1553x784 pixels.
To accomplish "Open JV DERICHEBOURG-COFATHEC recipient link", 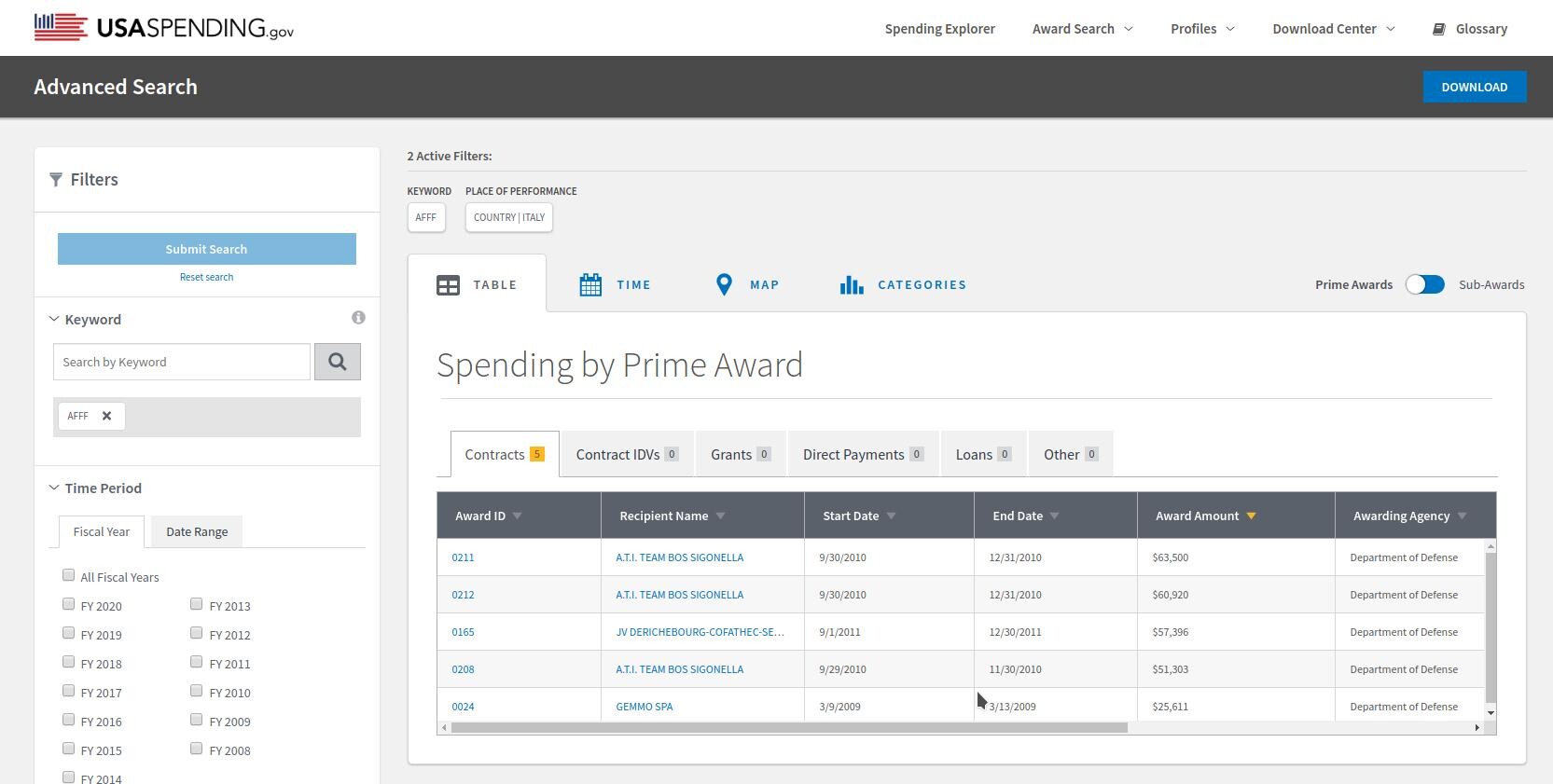I will [700, 632].
